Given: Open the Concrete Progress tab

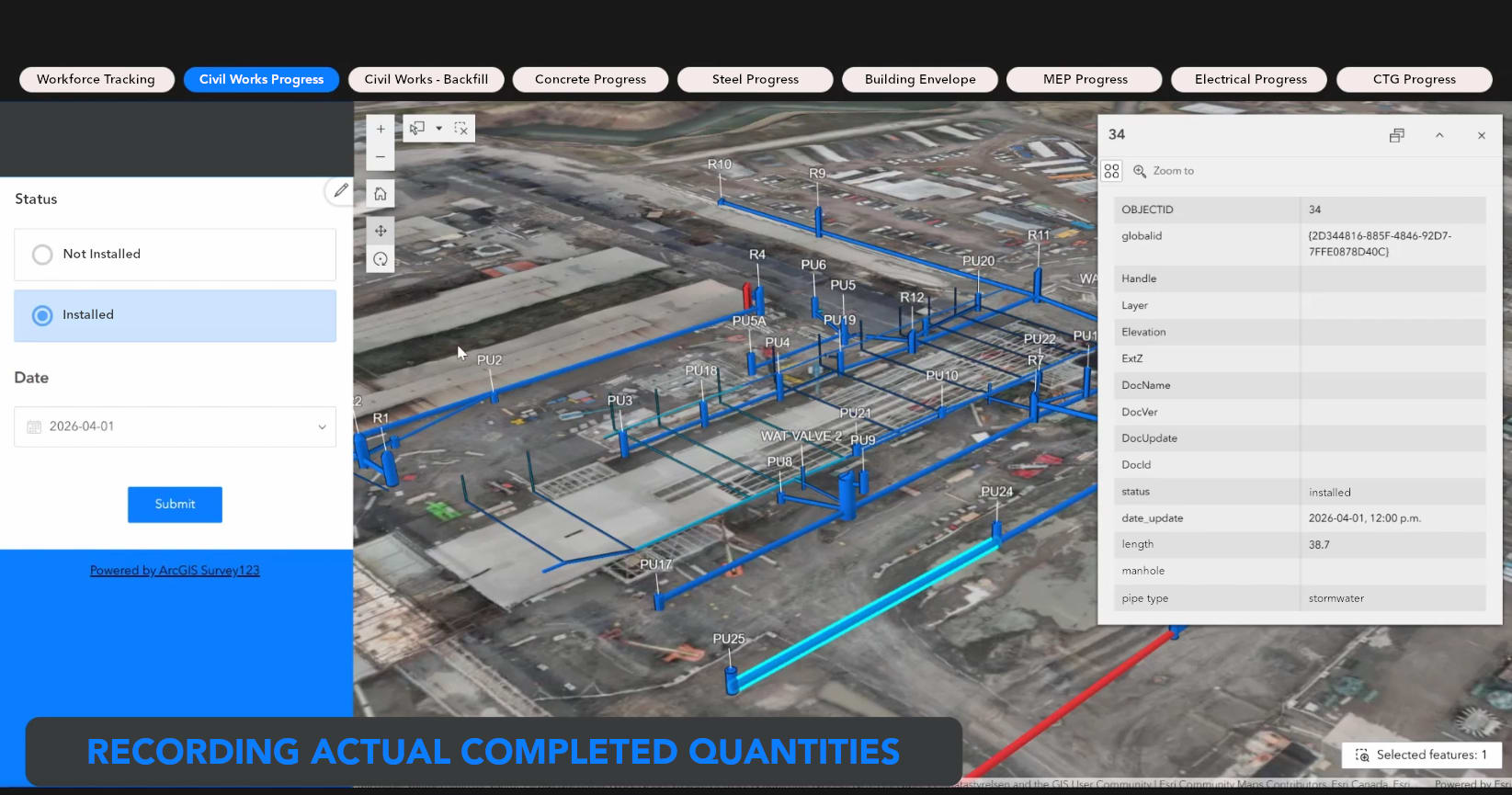Looking at the screenshot, I should click(x=590, y=79).
